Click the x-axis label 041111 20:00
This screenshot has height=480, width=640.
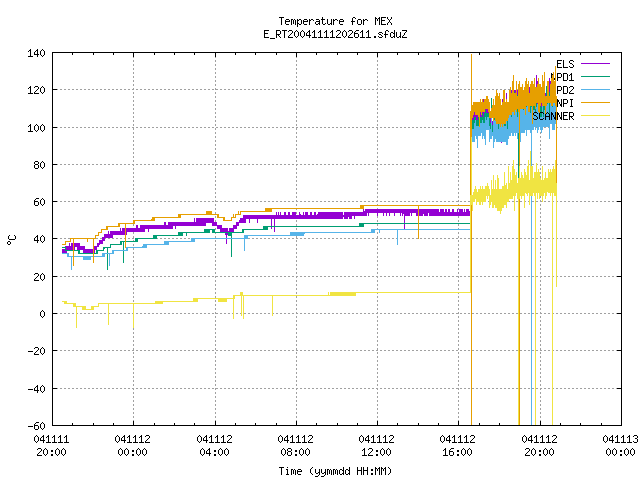51,446
